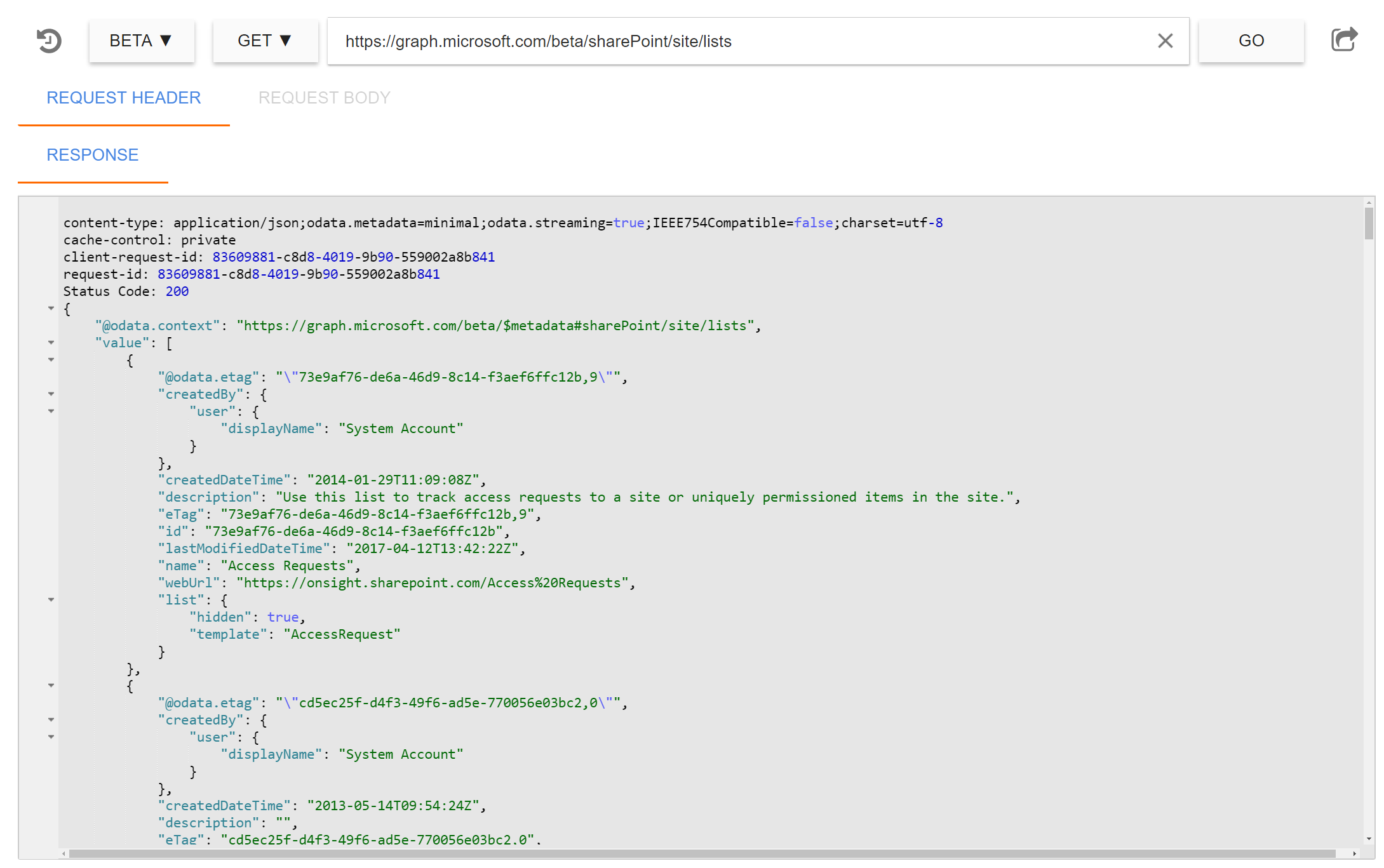Click the onsight.sharepoint.com webUrl value
This screenshot has width=1384, height=868.
click(x=433, y=583)
